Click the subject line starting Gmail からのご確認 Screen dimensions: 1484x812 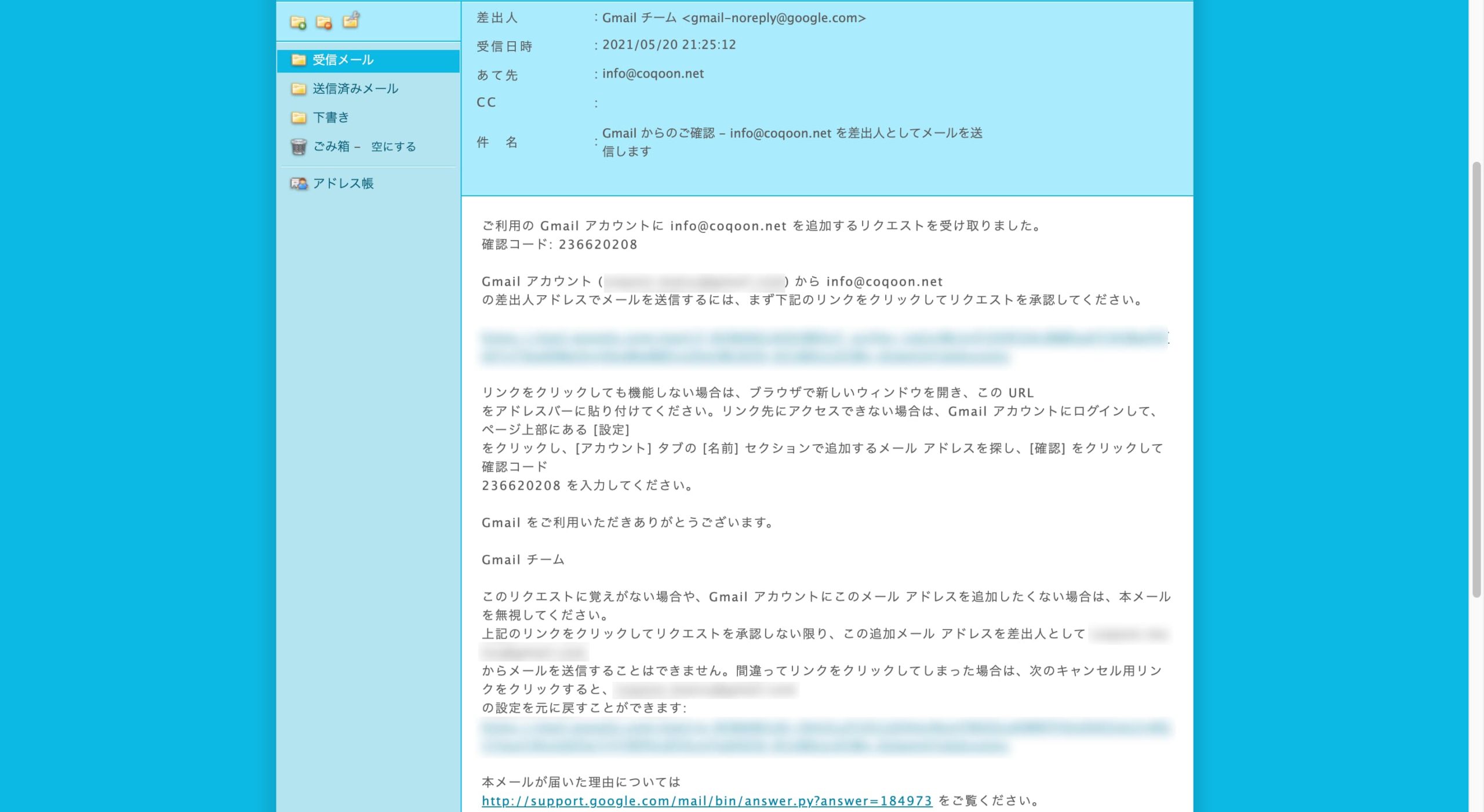[x=792, y=142]
